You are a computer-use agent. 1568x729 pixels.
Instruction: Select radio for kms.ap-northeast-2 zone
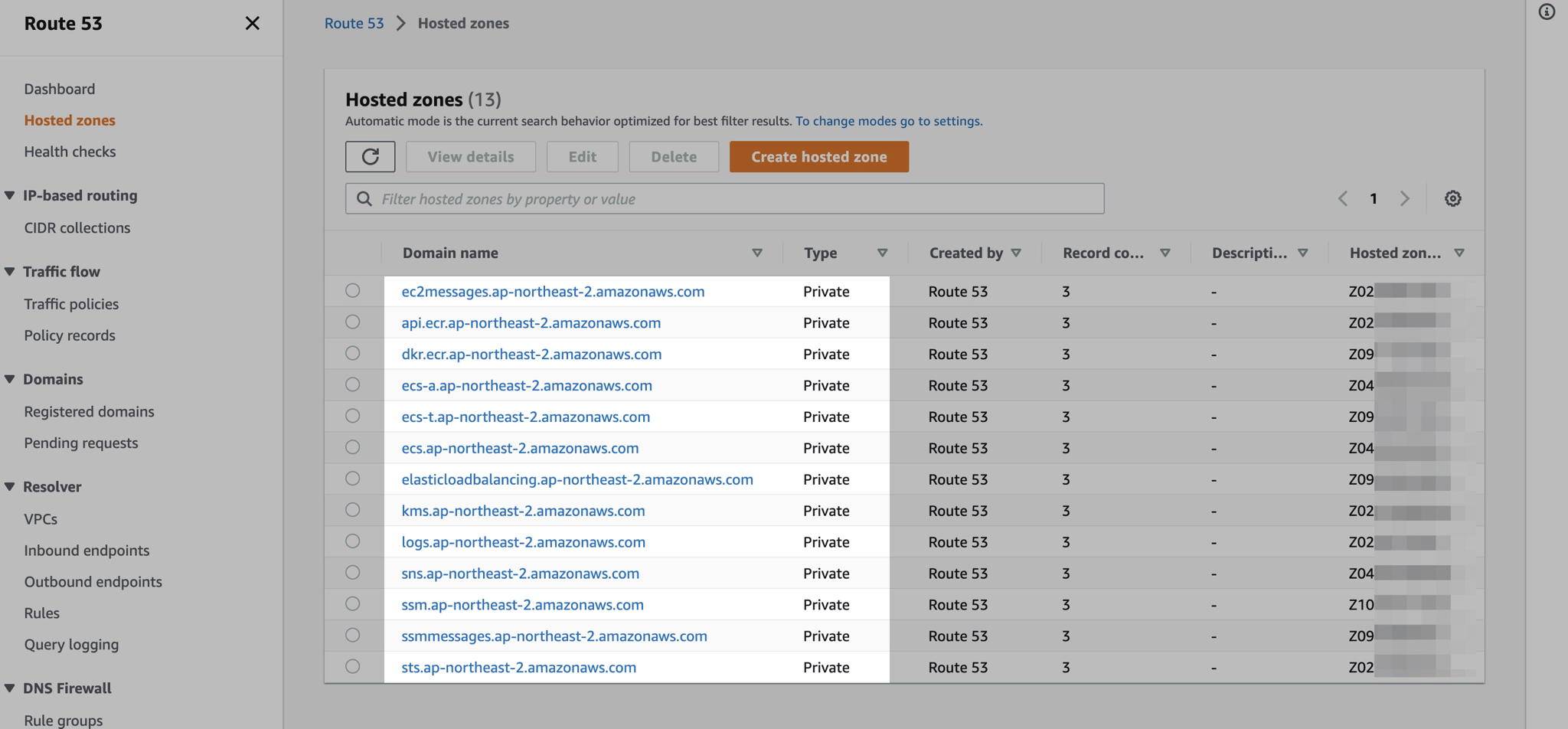tap(352, 510)
